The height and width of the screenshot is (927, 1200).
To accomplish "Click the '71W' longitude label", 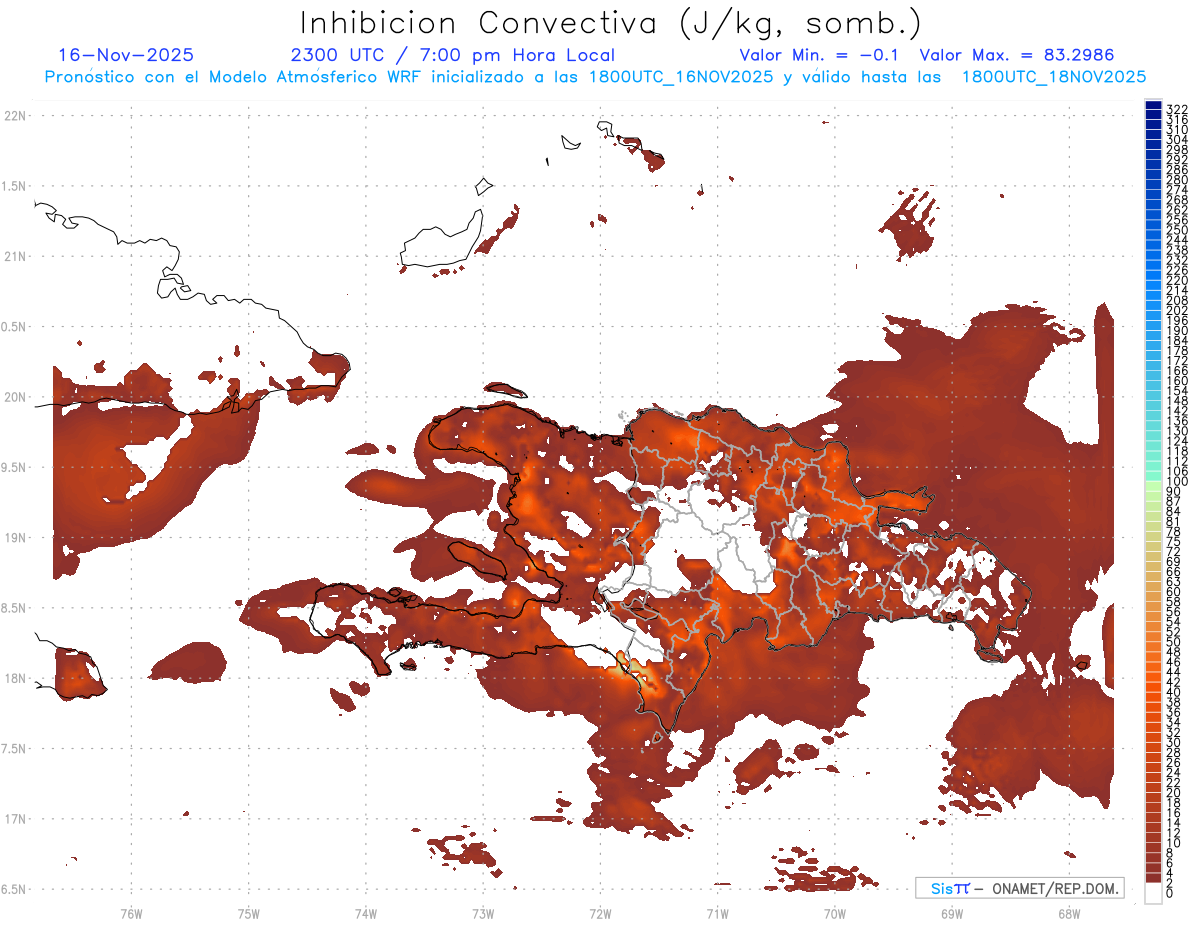I will tap(717, 913).
